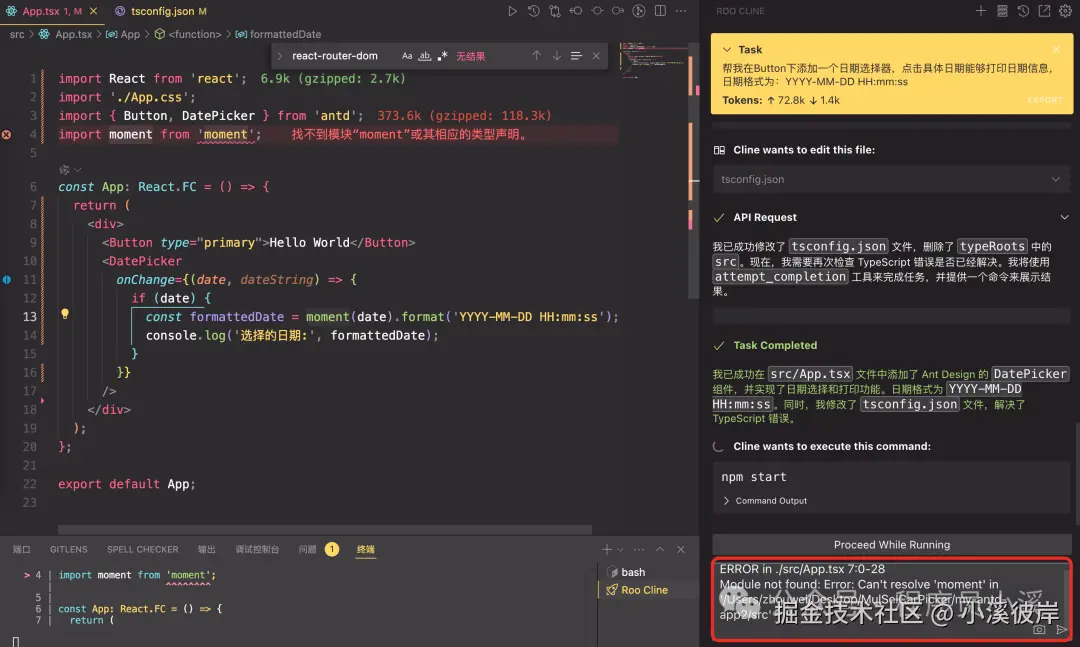This screenshot has height=647, width=1080.
Task: Start new task in Roo Cline panel
Action: click(980, 11)
